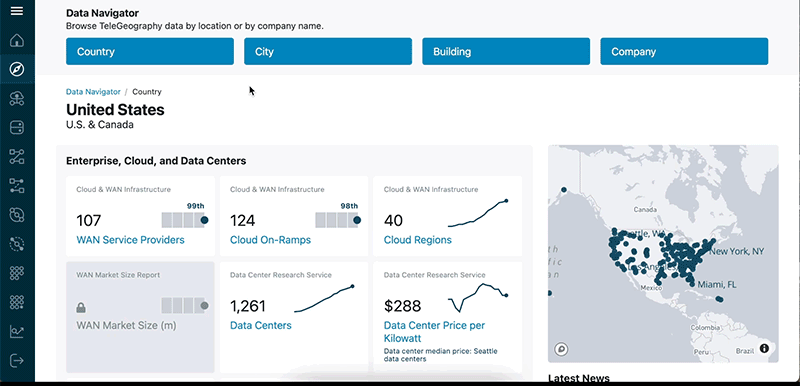Open the Cloud Regions link

[x=417, y=240]
